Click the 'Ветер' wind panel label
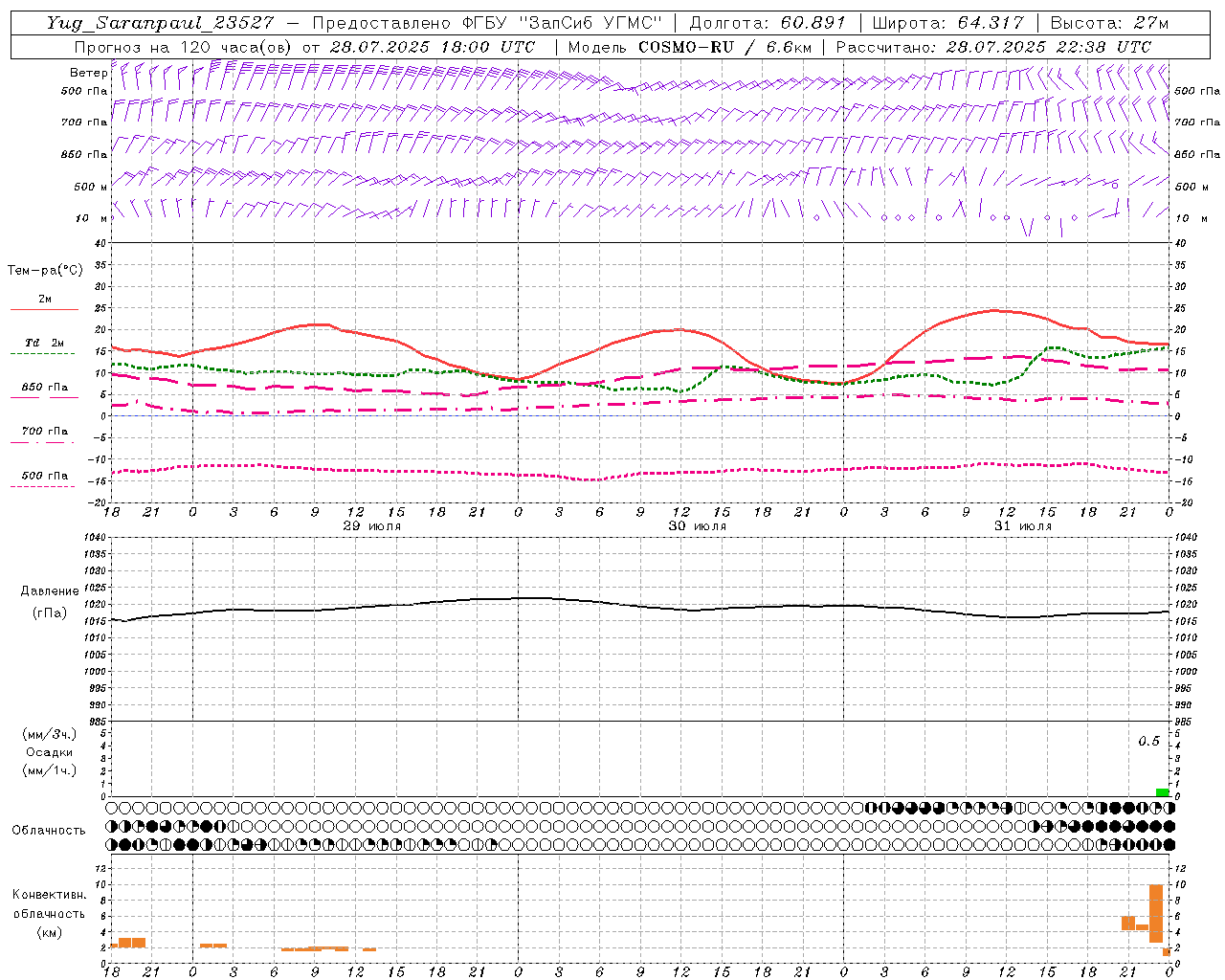This screenshot has height=980, width=1225. pos(88,73)
